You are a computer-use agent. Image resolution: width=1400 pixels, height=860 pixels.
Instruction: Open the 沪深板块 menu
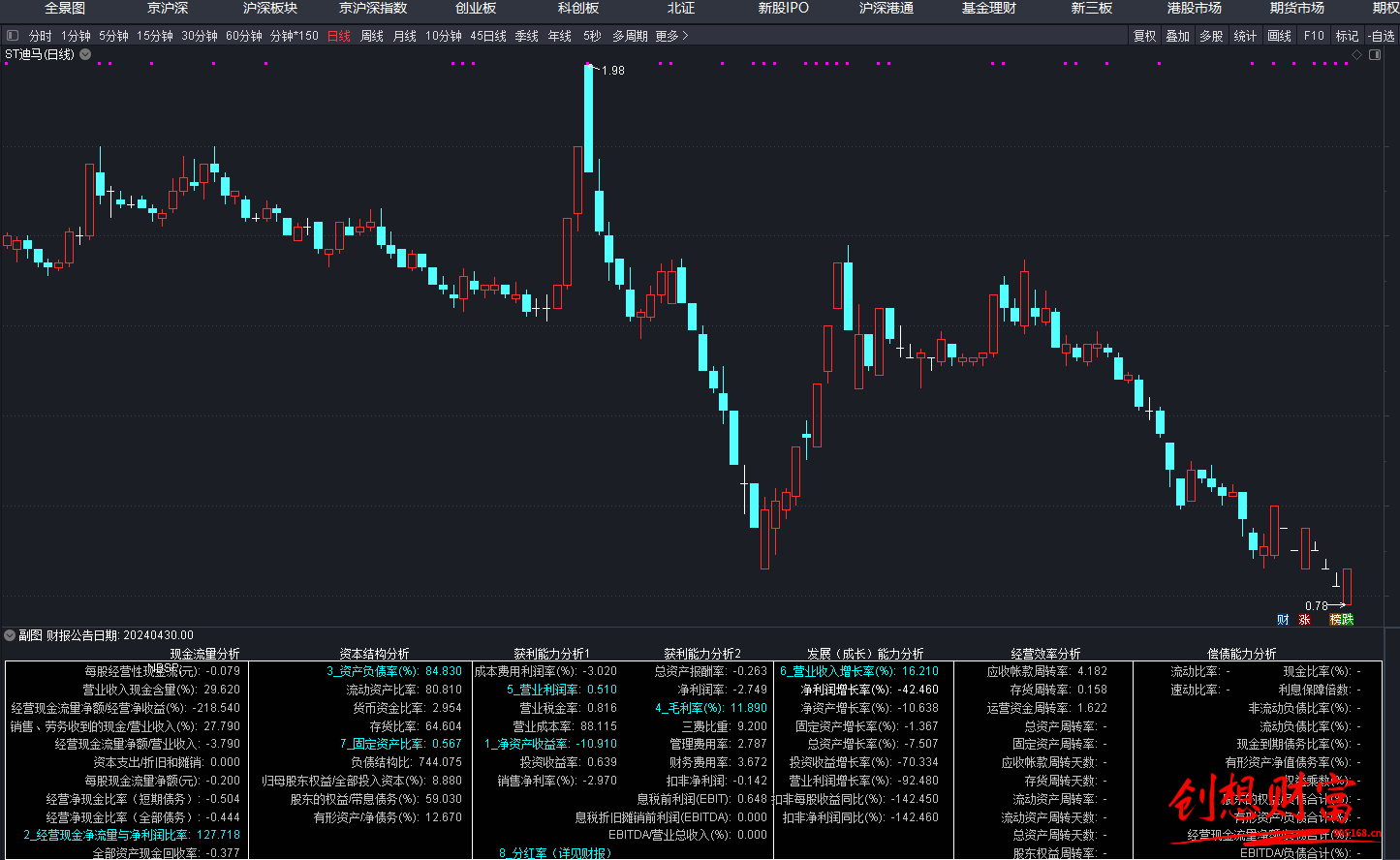point(270,8)
